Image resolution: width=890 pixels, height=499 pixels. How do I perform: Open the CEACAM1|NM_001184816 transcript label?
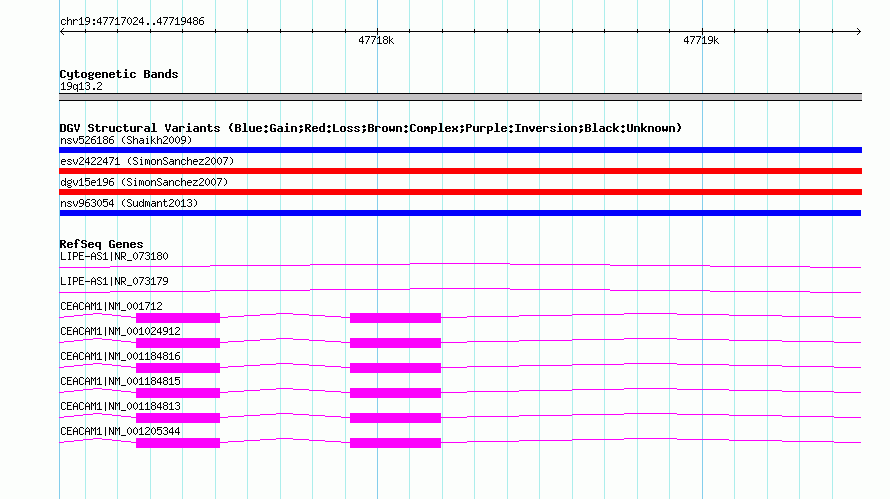pyautogui.click(x=120, y=356)
